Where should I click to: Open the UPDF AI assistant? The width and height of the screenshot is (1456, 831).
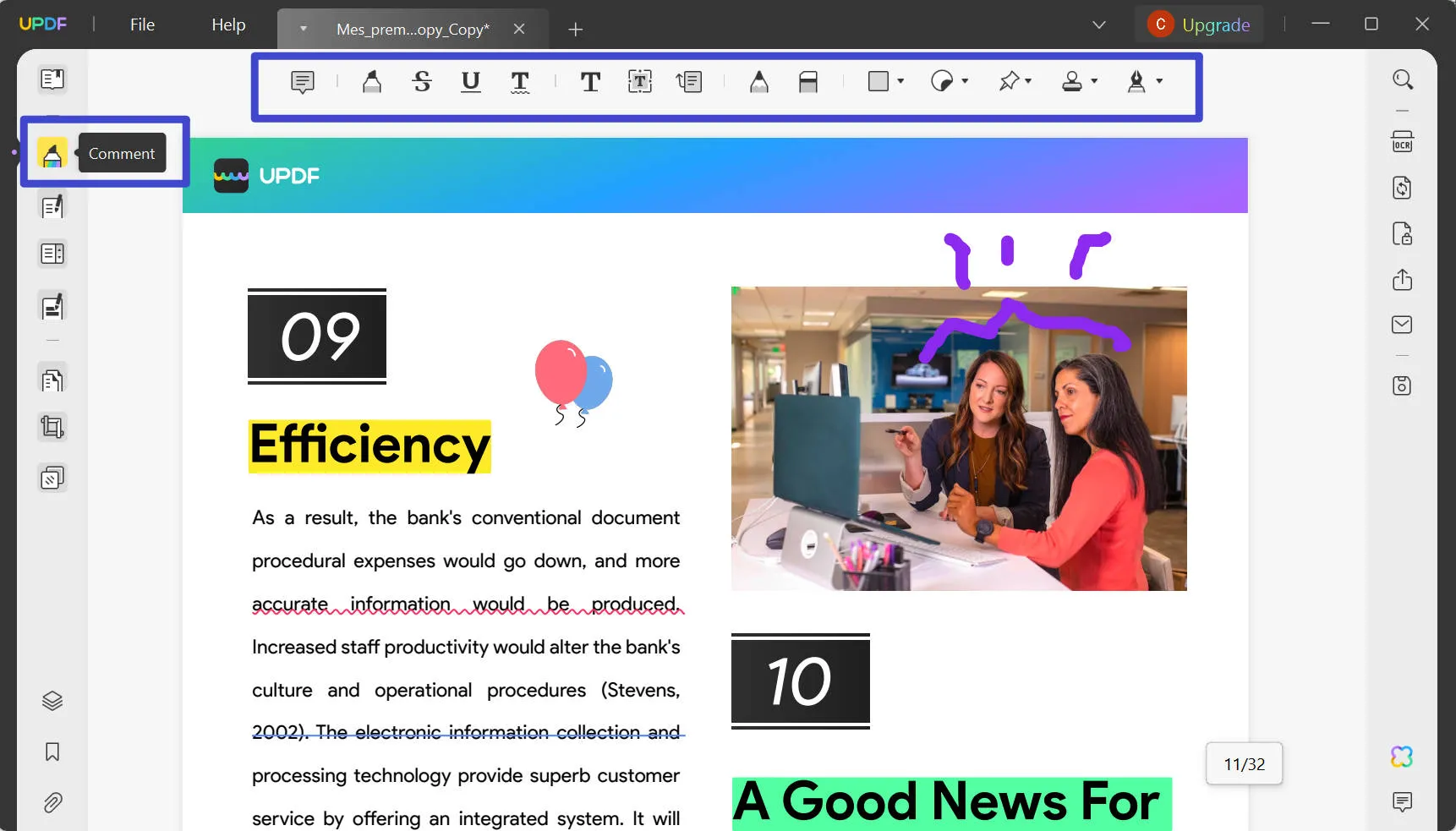tap(1402, 757)
